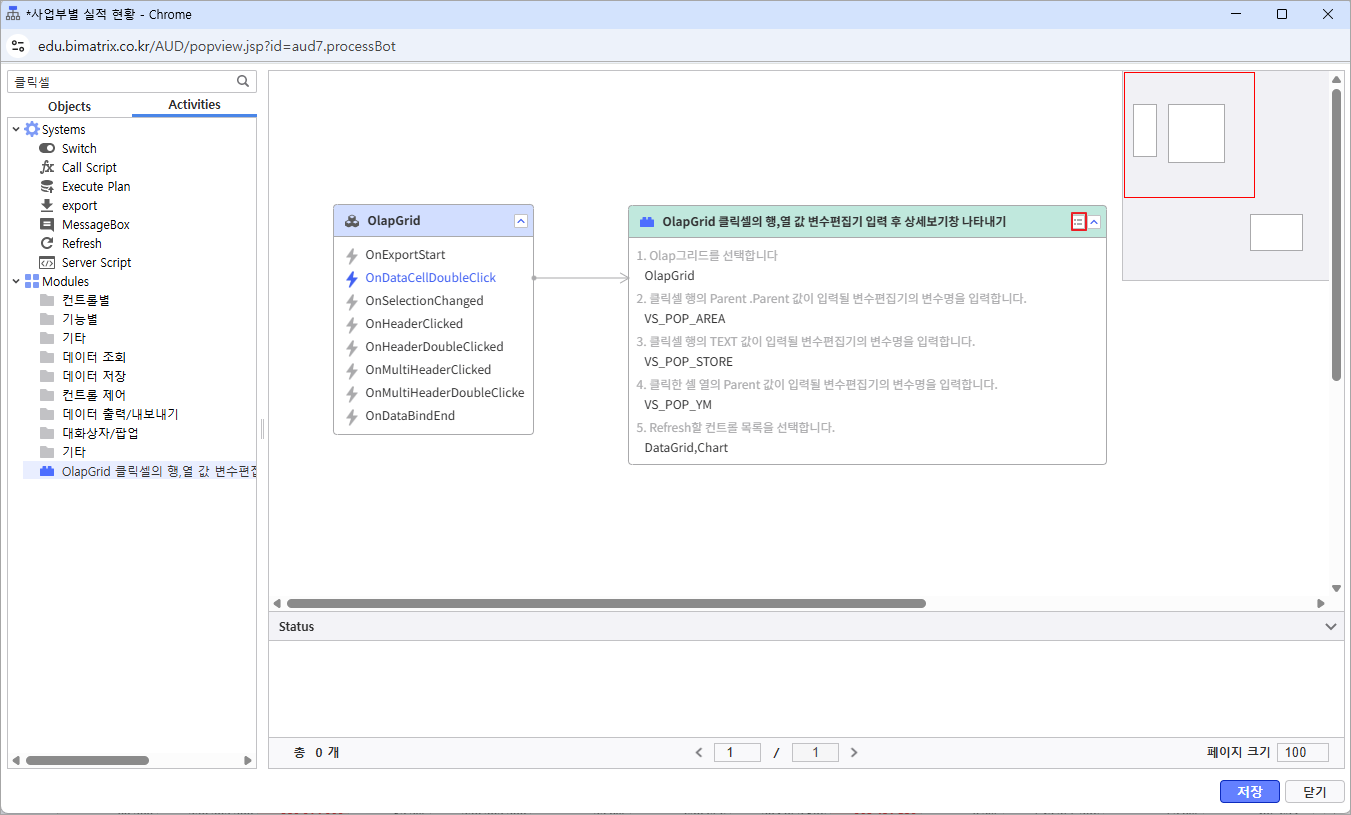Select the MessageBox activity
Screen dimensions: 1351x815
point(95,225)
